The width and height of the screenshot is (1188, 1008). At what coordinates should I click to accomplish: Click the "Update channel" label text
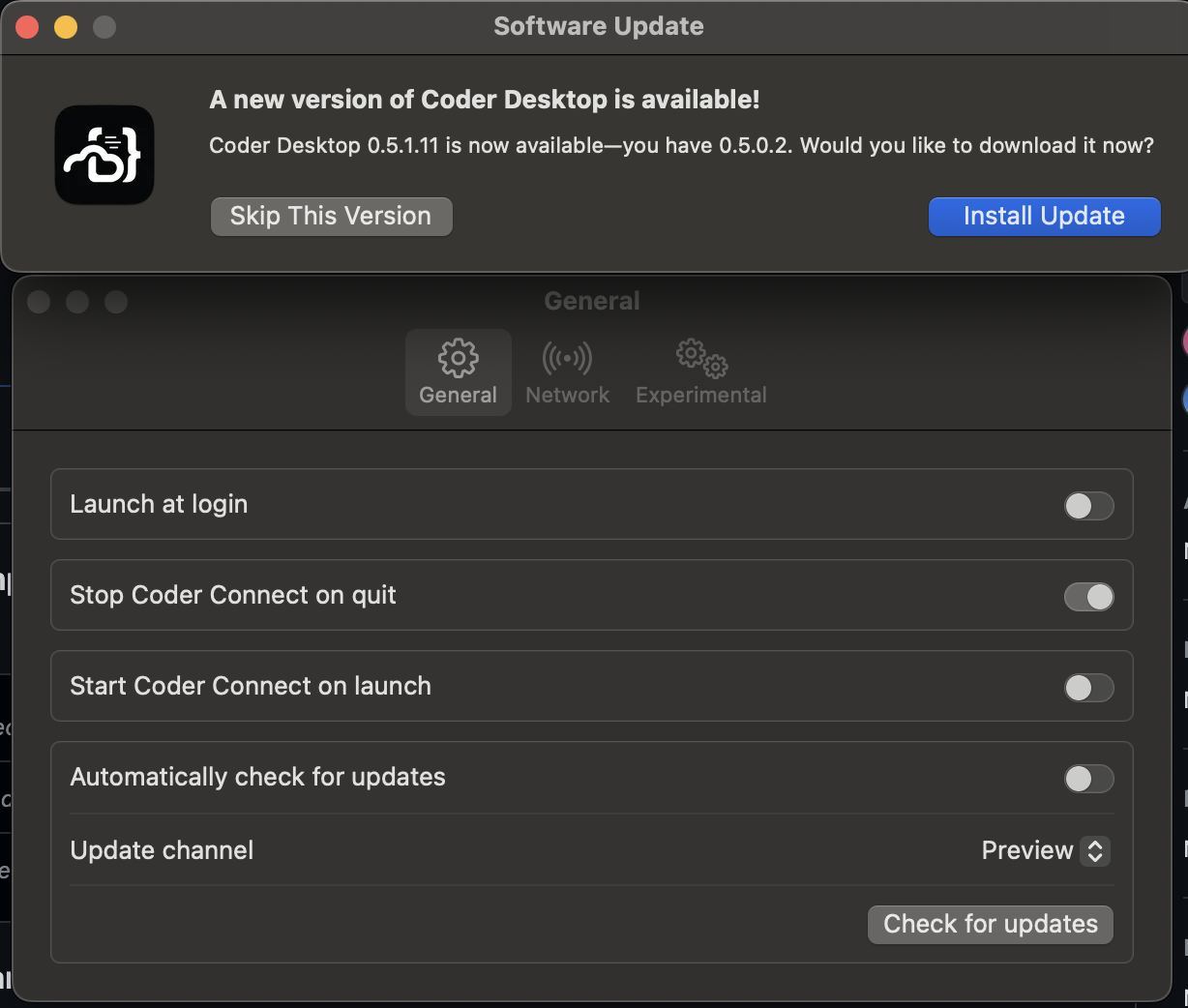click(162, 850)
